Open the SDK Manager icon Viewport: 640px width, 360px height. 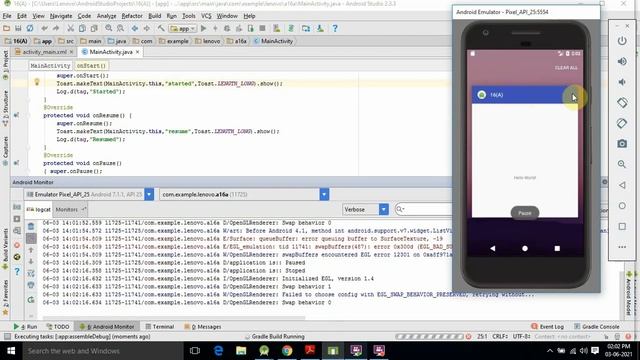[x=320, y=29]
